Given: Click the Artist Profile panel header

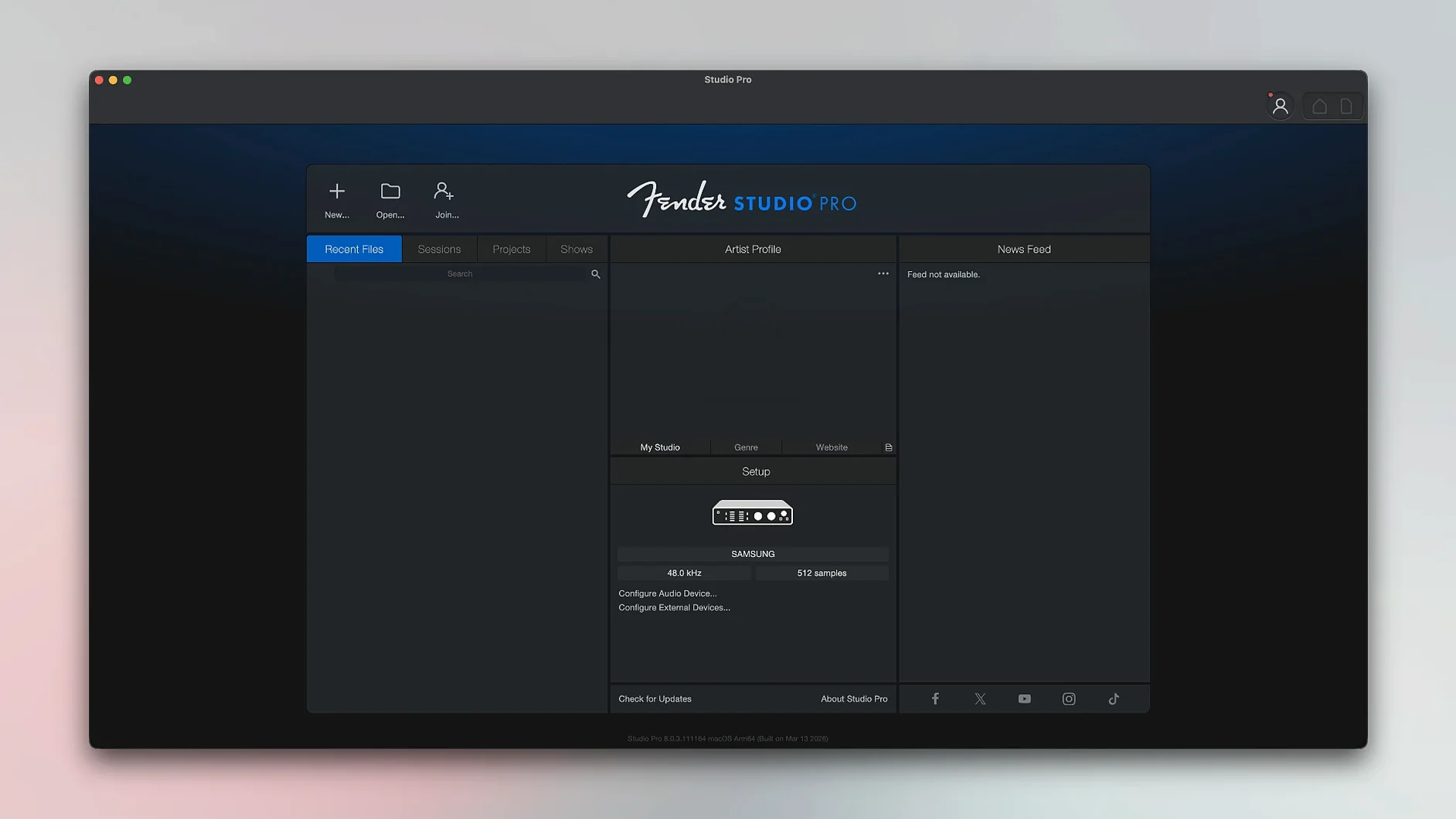Looking at the screenshot, I should pyautogui.click(x=754, y=249).
